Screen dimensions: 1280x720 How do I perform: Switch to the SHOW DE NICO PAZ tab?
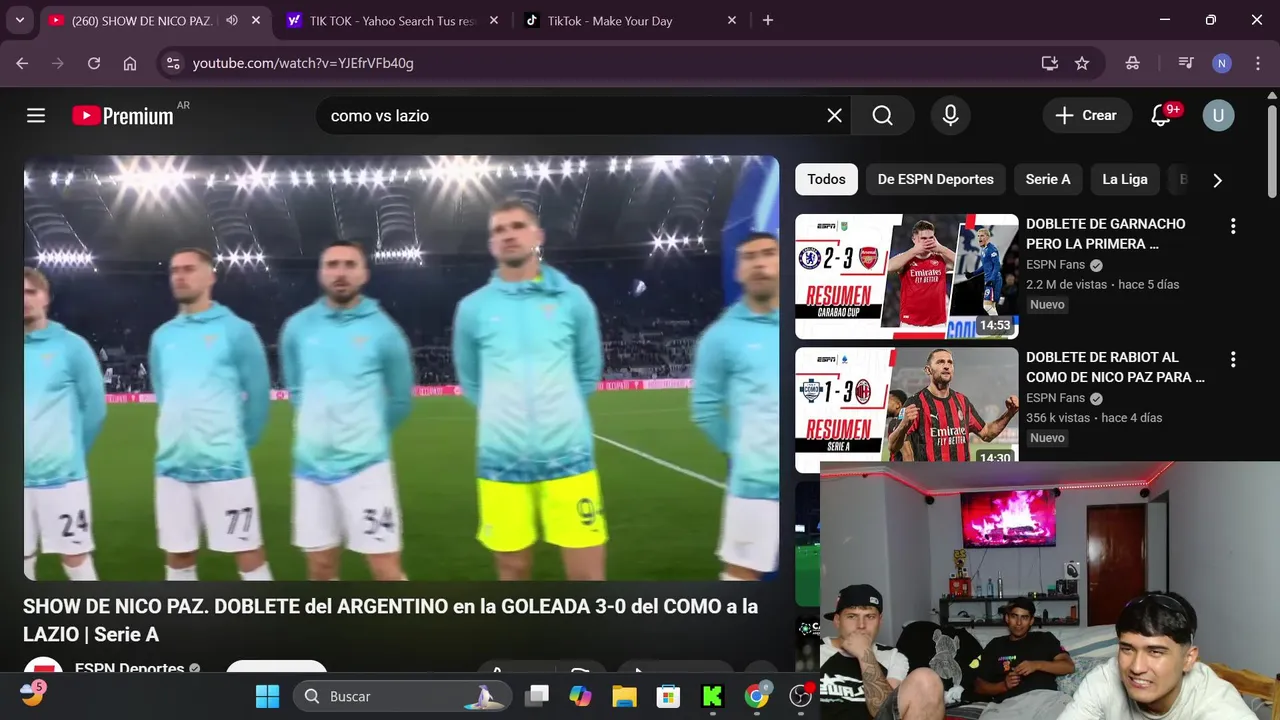(x=140, y=20)
